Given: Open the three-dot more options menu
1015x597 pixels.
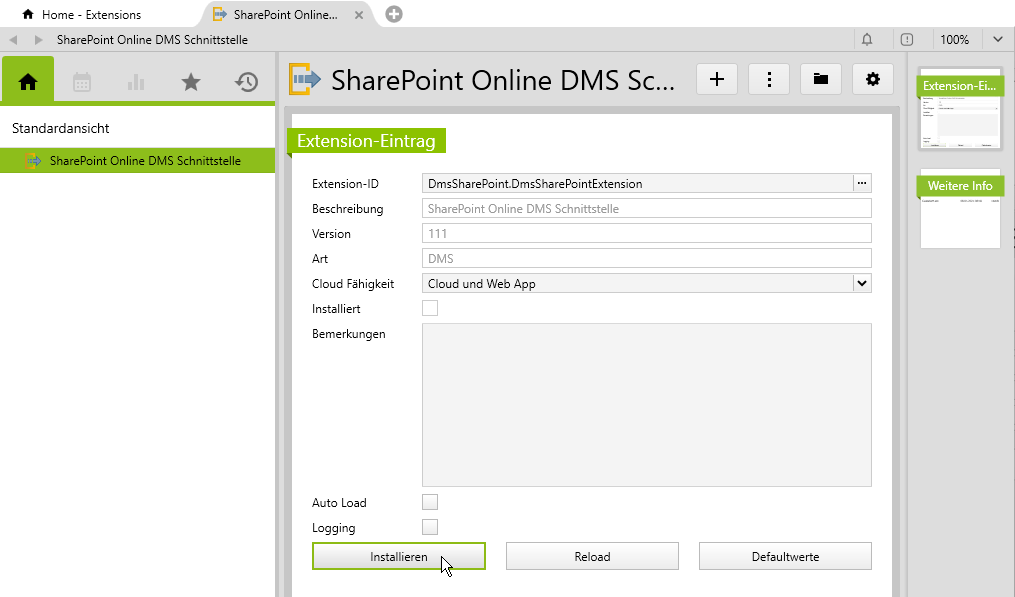Looking at the screenshot, I should click(769, 79).
